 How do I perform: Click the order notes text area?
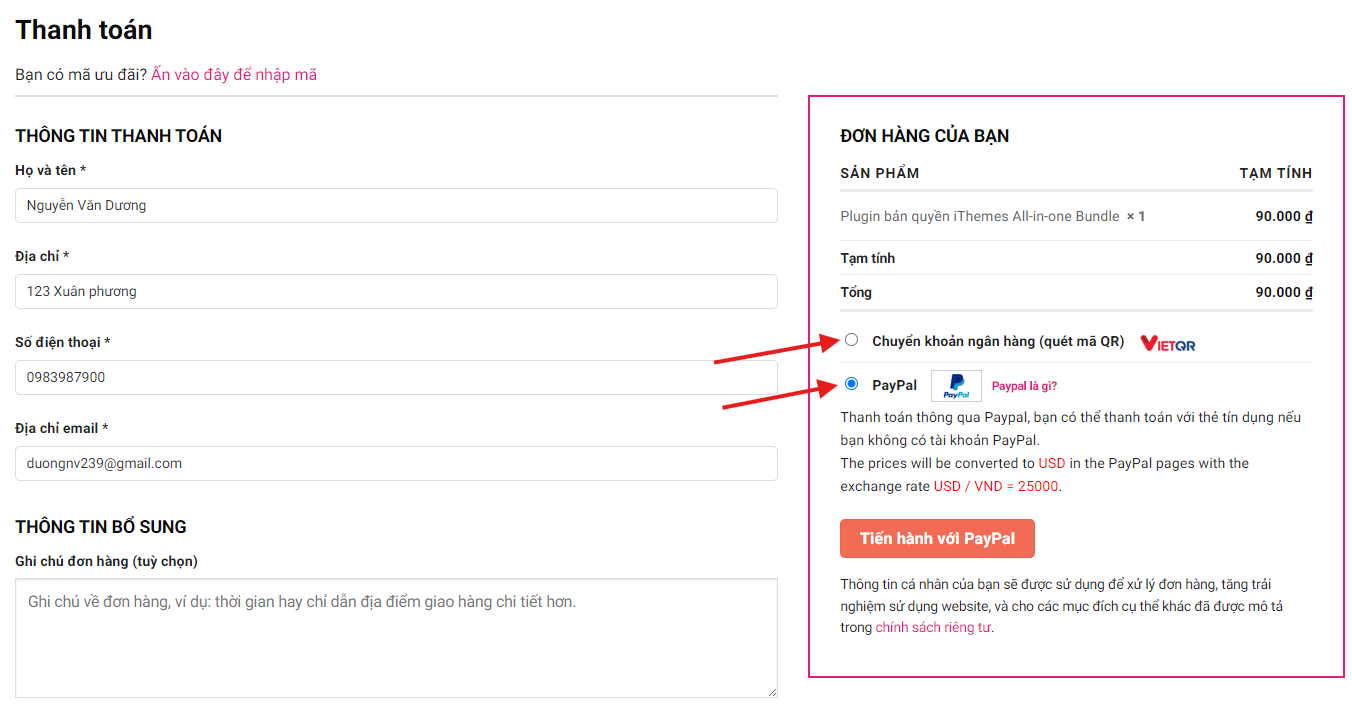tap(396, 638)
